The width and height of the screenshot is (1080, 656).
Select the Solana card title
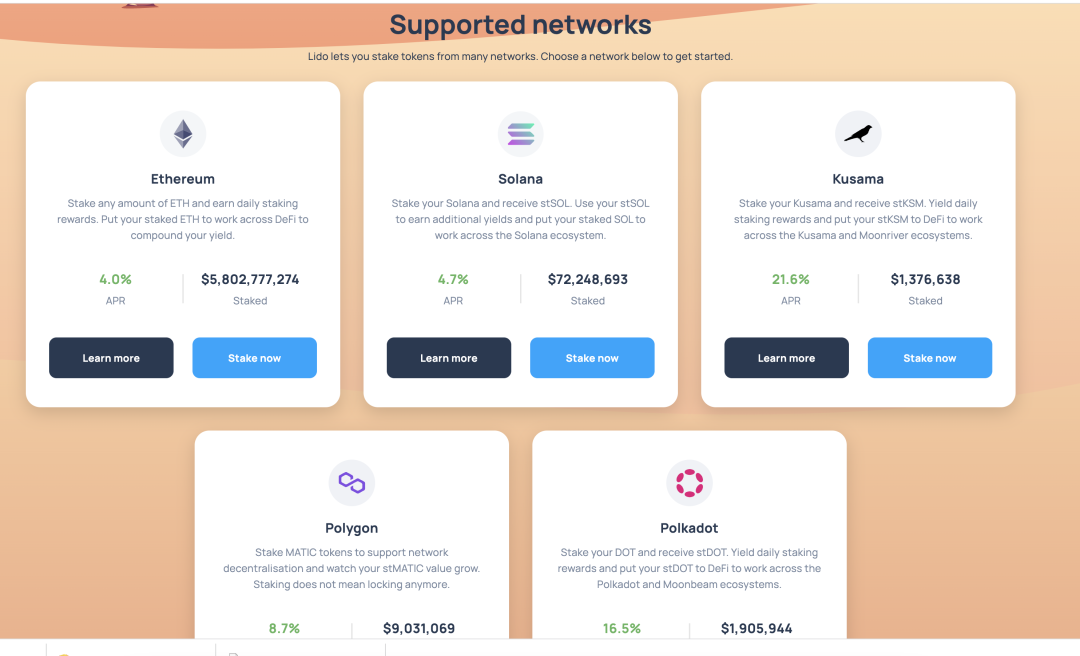click(520, 179)
